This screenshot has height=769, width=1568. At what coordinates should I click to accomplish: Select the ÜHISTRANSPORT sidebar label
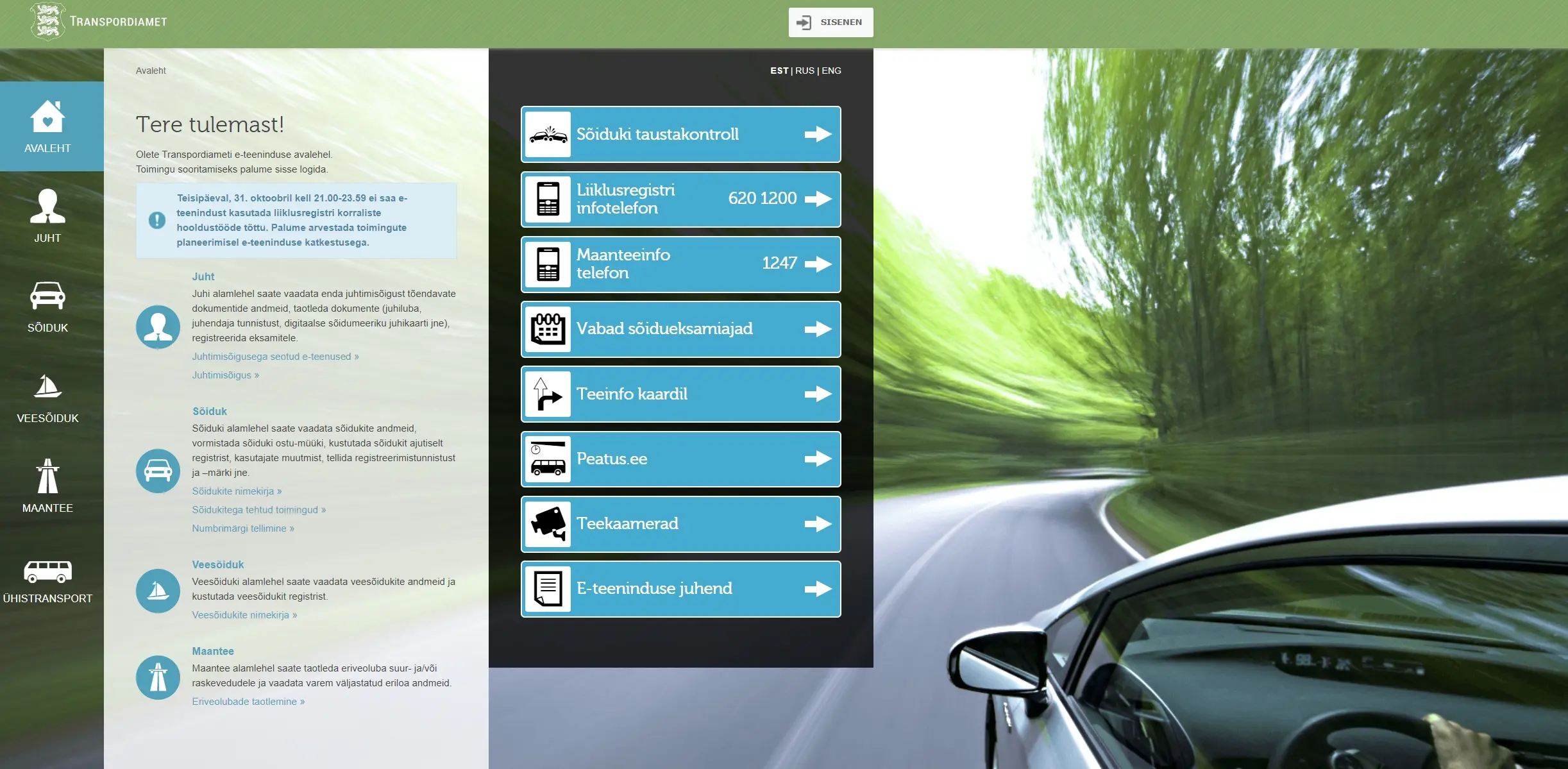pos(47,598)
